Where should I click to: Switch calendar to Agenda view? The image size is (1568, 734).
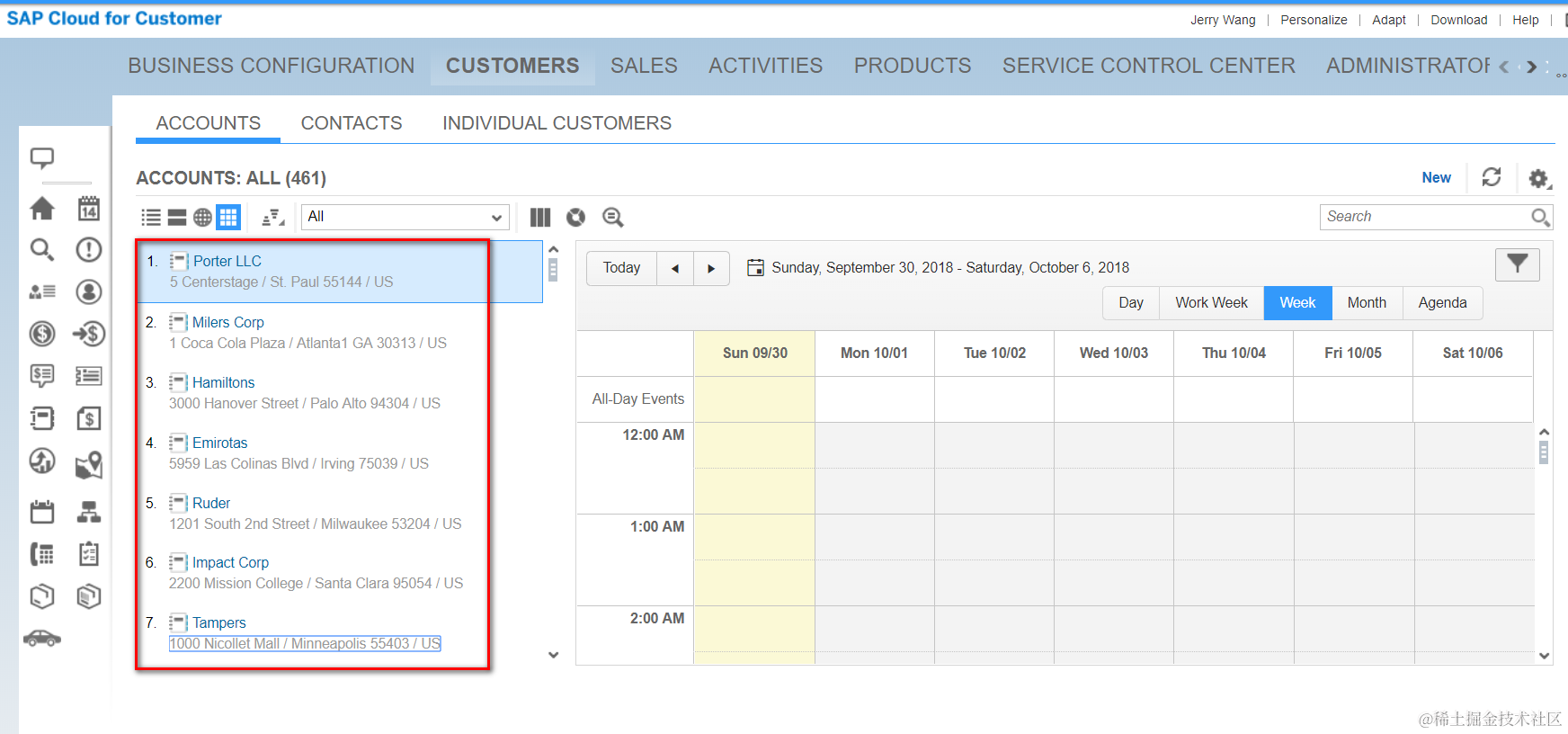pyautogui.click(x=1442, y=303)
